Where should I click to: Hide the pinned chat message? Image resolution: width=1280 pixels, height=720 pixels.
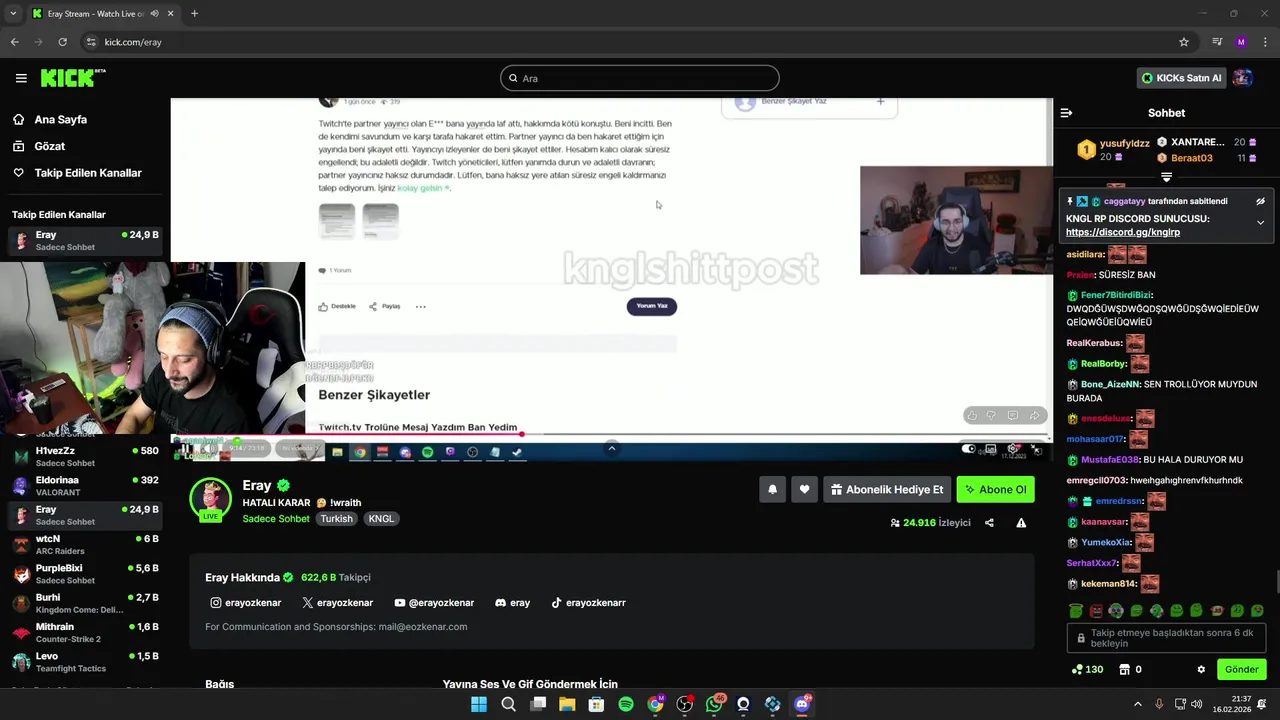click(x=1260, y=201)
